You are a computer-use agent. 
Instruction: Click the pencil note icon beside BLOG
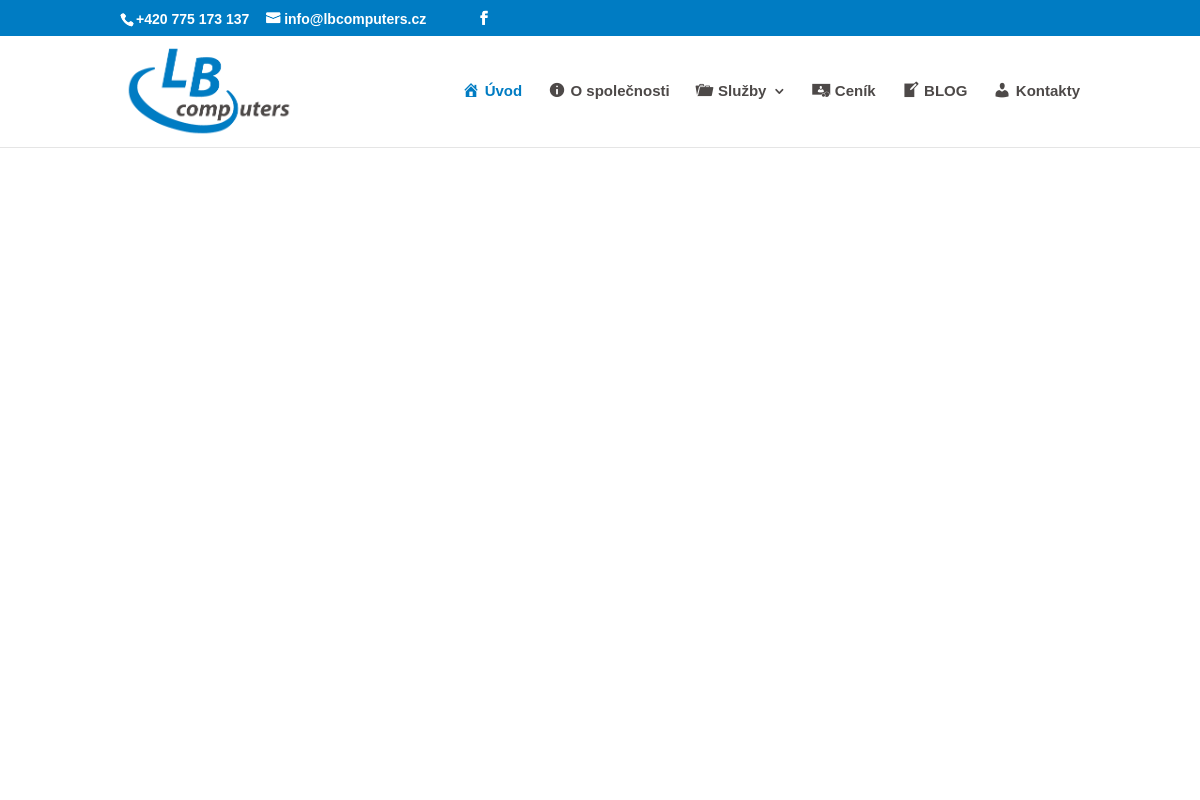tap(910, 90)
